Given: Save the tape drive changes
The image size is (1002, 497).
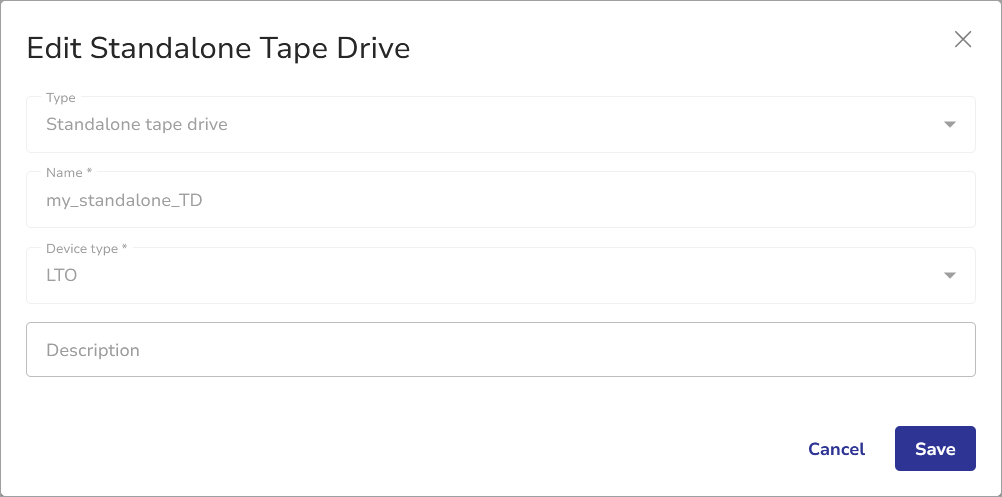Looking at the screenshot, I should [935, 449].
